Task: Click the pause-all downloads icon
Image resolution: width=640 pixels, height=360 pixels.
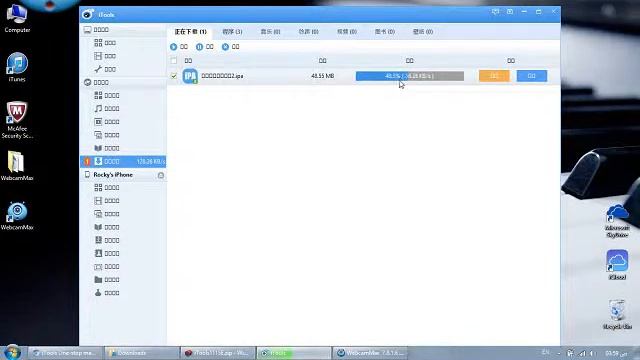Action: click(x=199, y=47)
